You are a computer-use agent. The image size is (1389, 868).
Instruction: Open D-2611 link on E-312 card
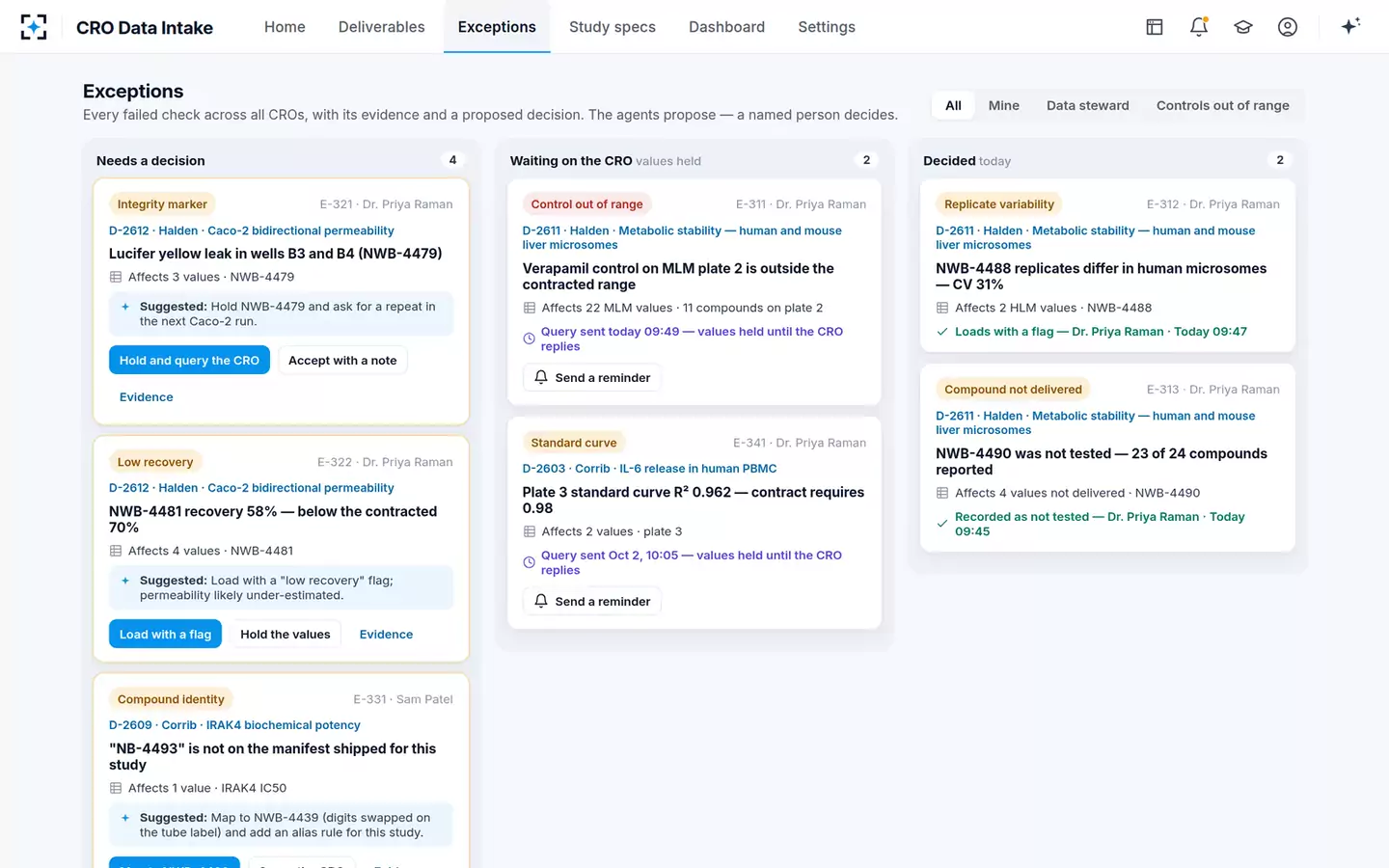pyautogui.click(x=1095, y=237)
